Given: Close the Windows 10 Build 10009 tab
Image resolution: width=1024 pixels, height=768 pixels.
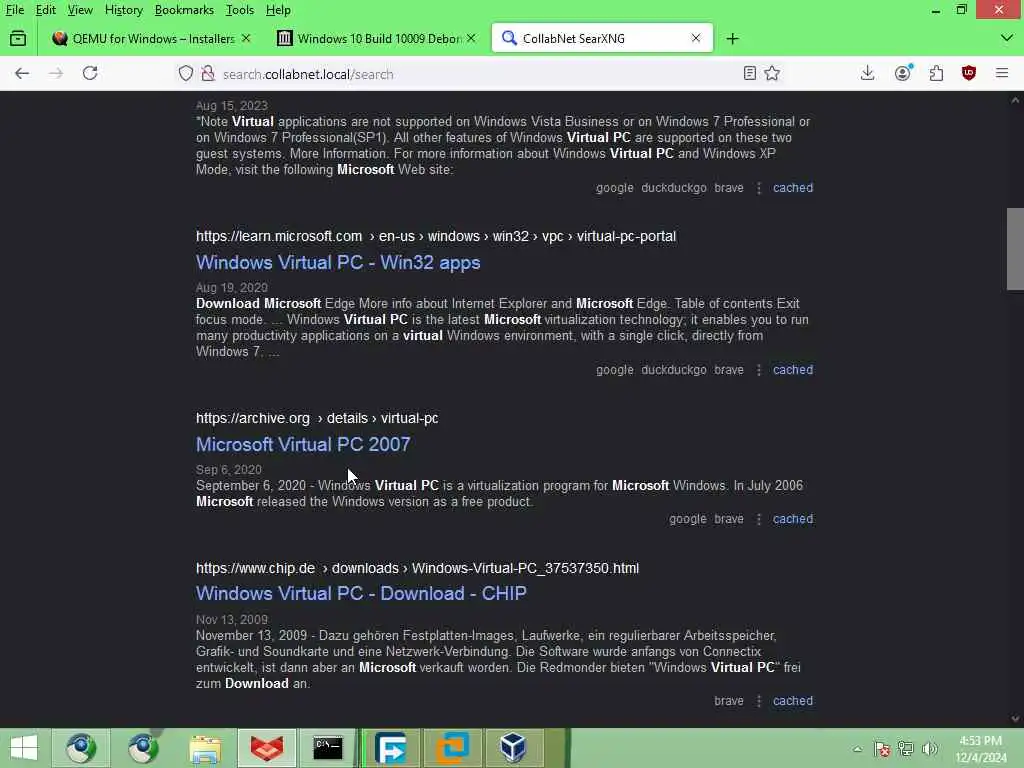Looking at the screenshot, I should pyautogui.click(x=471, y=39).
